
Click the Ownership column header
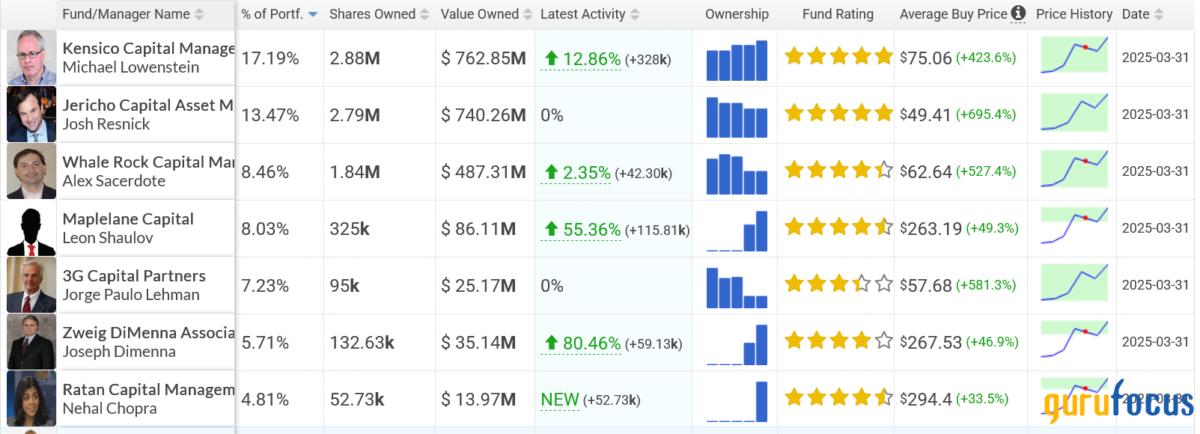click(x=737, y=14)
